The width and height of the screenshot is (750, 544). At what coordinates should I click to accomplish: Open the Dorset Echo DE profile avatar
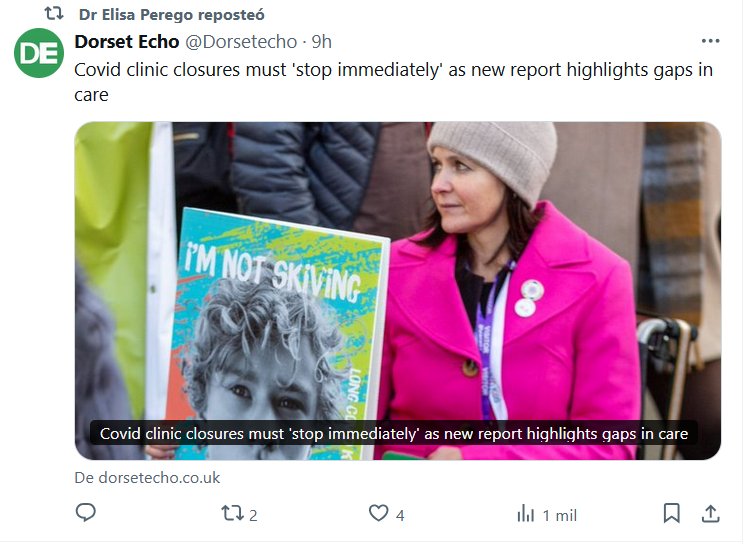[x=39, y=53]
